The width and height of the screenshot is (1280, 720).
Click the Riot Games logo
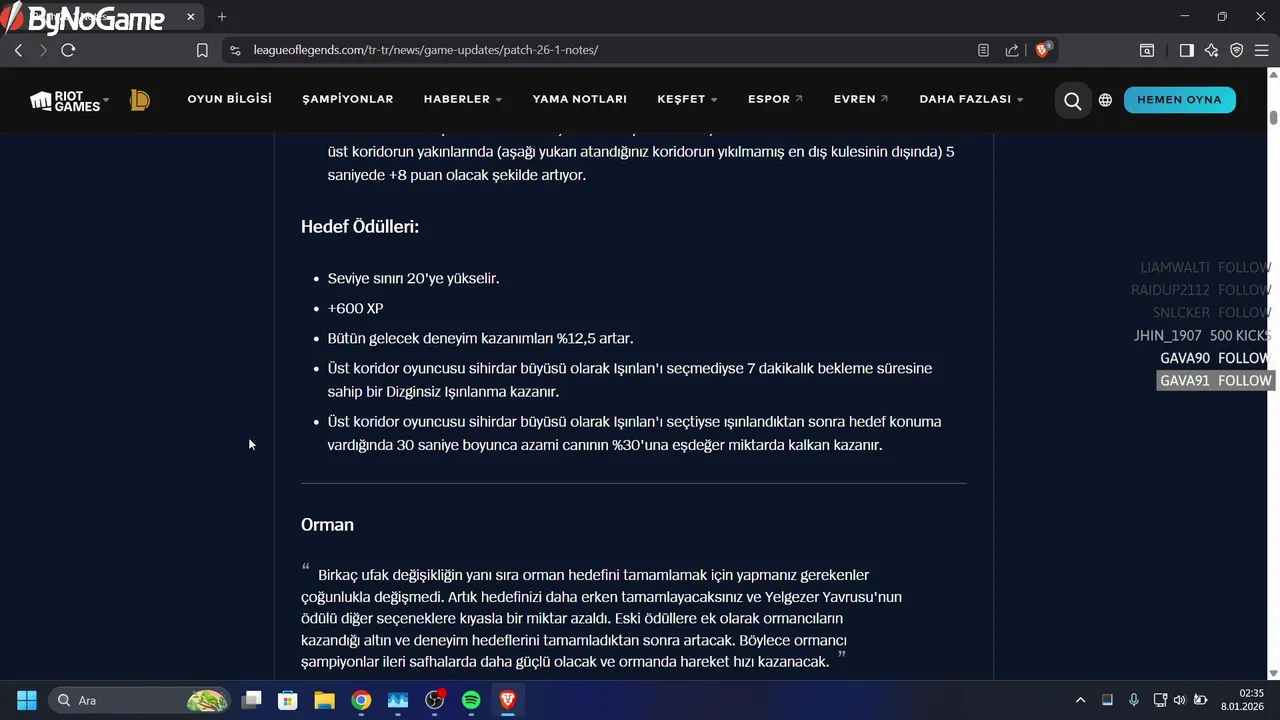coord(68,100)
